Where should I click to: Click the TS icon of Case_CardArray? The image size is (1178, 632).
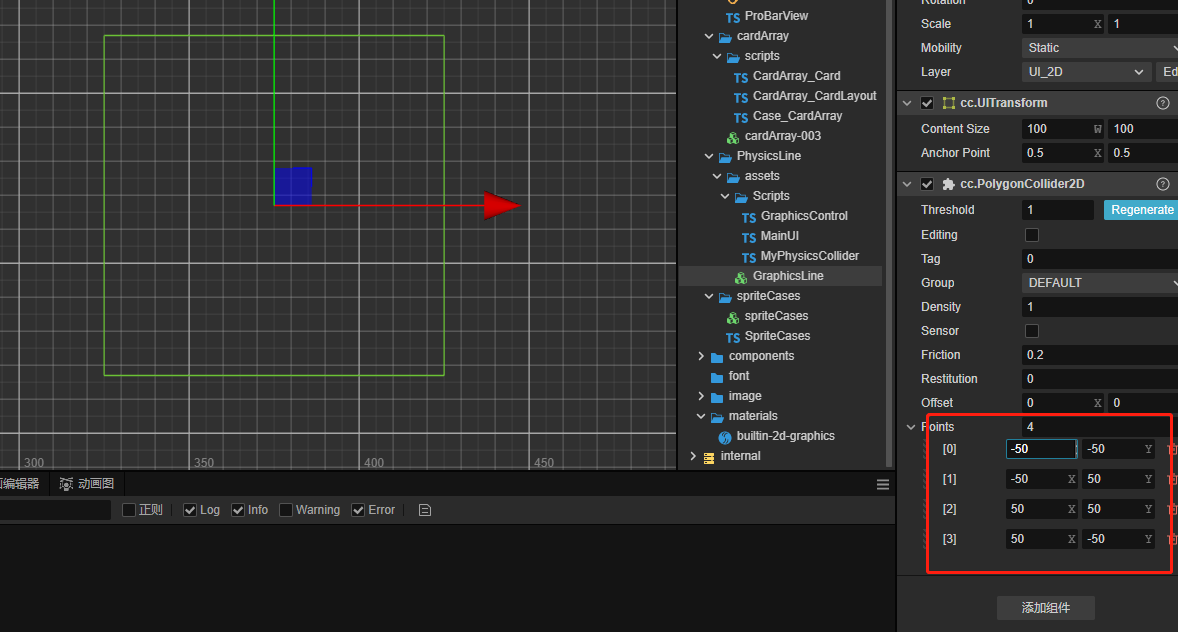[x=741, y=117]
